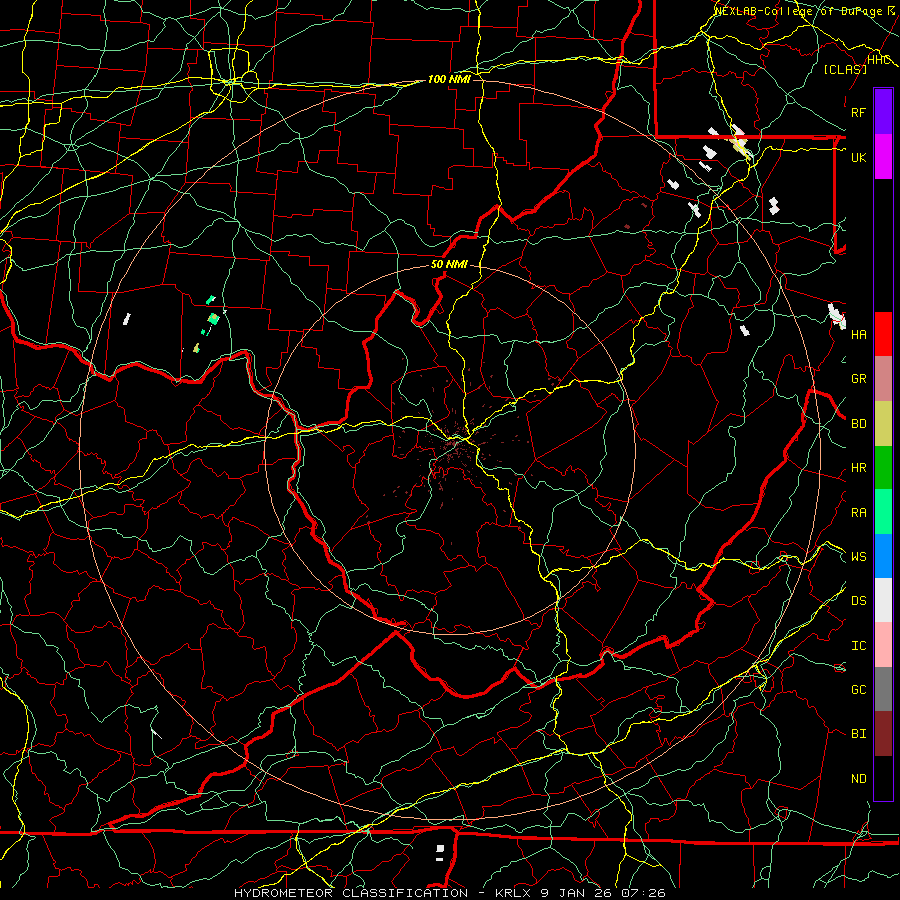Screen dimensions: 900x900
Task: Click the GR legend label
Action: 858,379
